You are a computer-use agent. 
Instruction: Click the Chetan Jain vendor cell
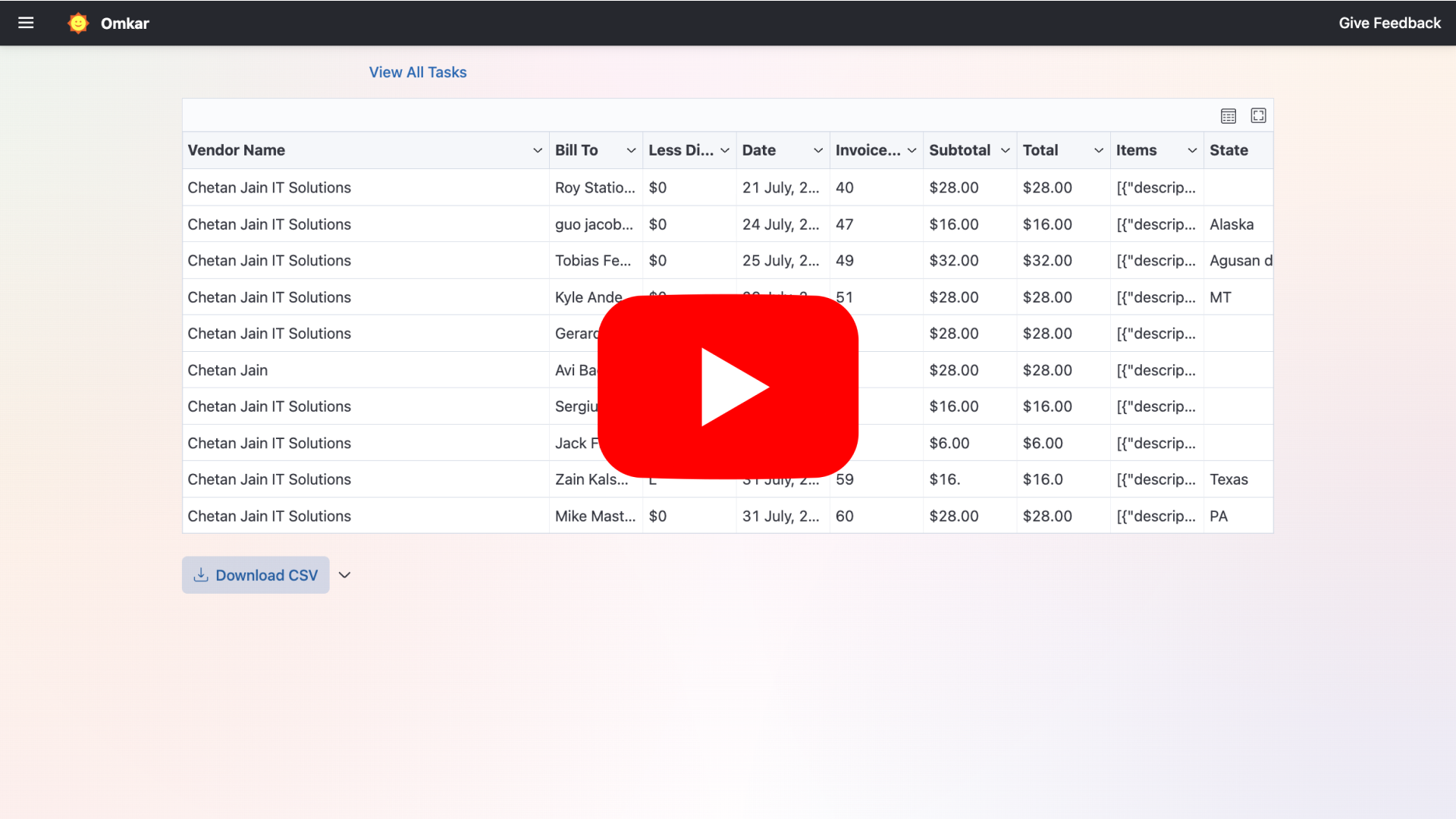[366, 370]
